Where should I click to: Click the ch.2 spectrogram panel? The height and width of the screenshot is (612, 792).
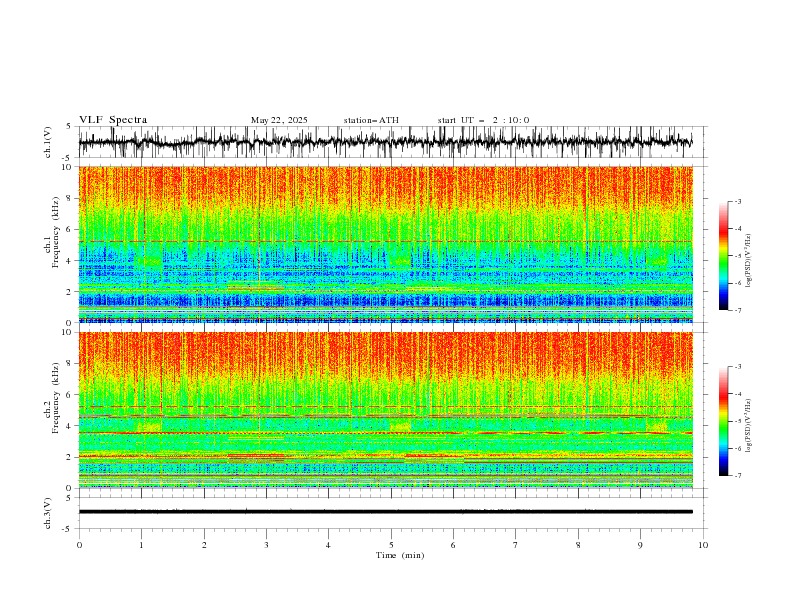click(x=385, y=410)
